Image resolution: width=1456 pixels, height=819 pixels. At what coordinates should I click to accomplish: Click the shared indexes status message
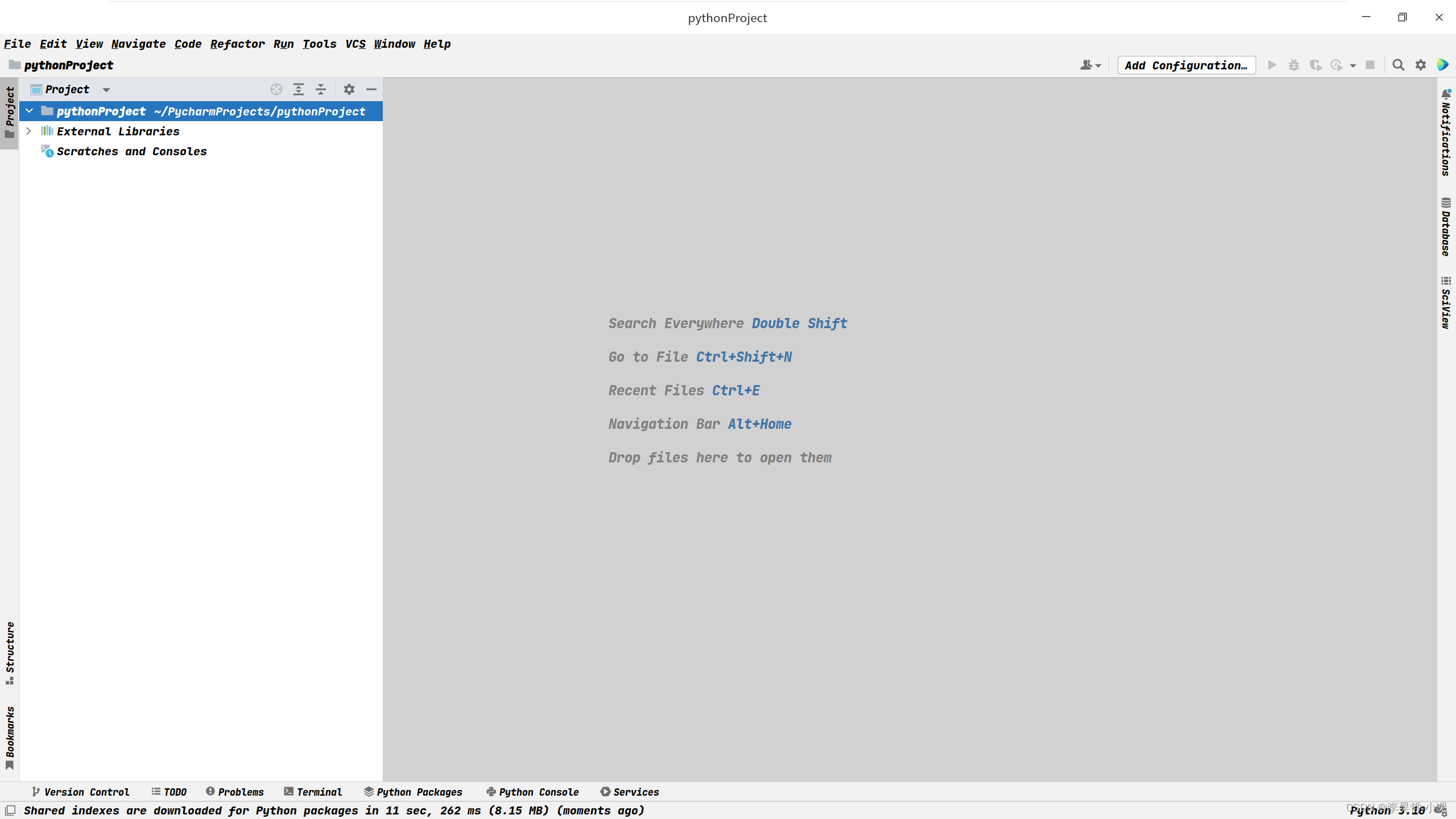334,810
